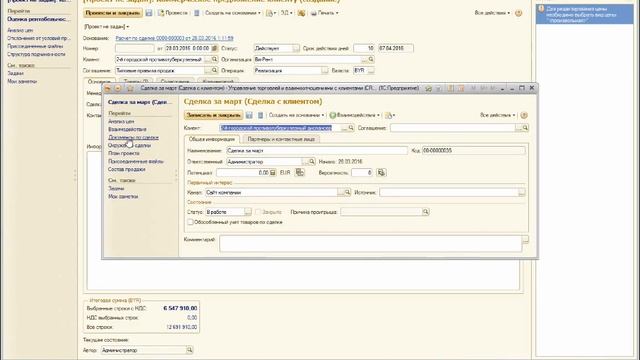The height and width of the screenshot is (360, 640).
Task: Open proposal window Создать на основании dropdown
Action: point(232,13)
